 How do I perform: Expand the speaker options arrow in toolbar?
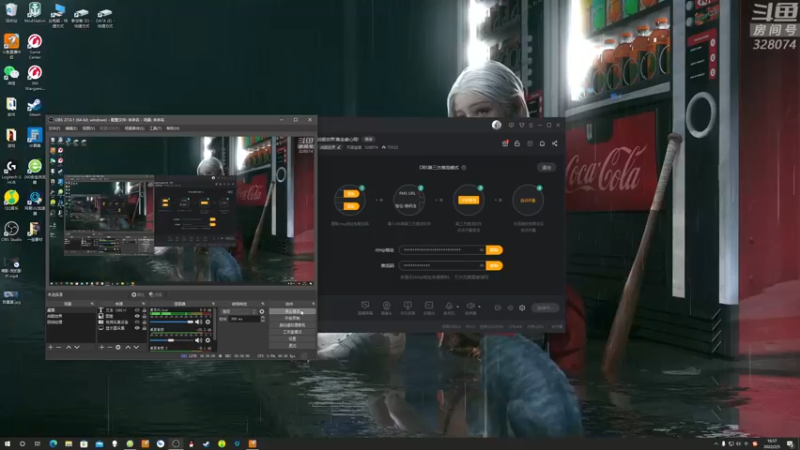(479, 307)
